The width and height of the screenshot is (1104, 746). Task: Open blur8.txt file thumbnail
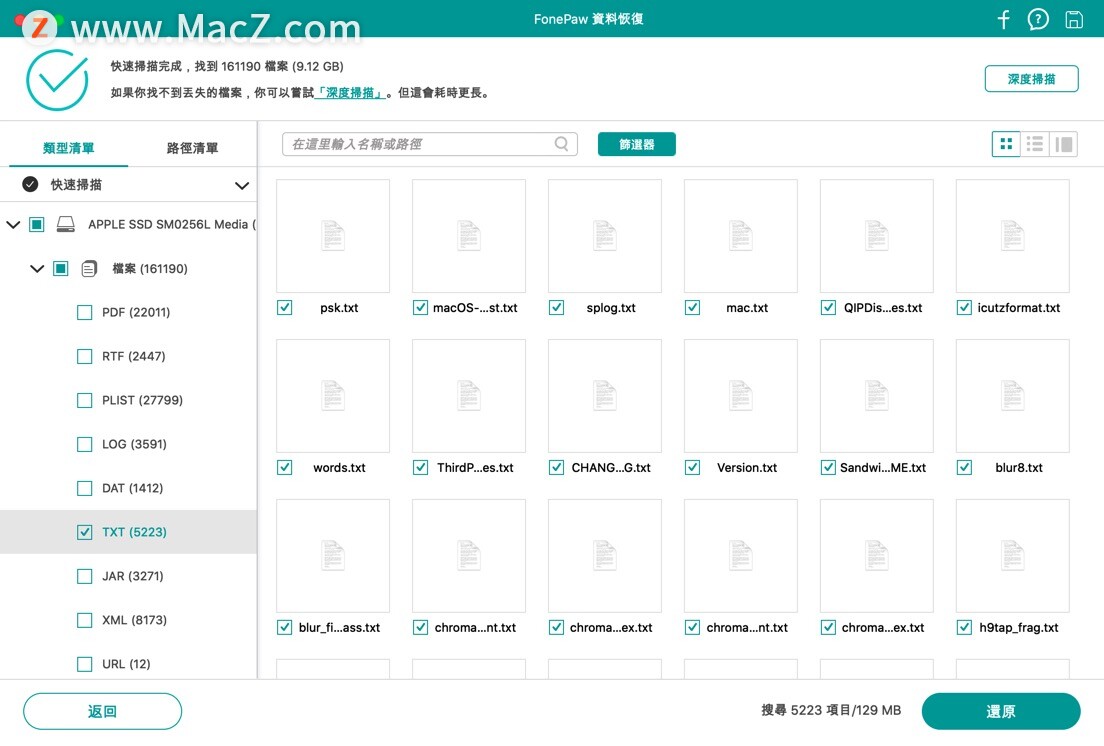(1012, 396)
